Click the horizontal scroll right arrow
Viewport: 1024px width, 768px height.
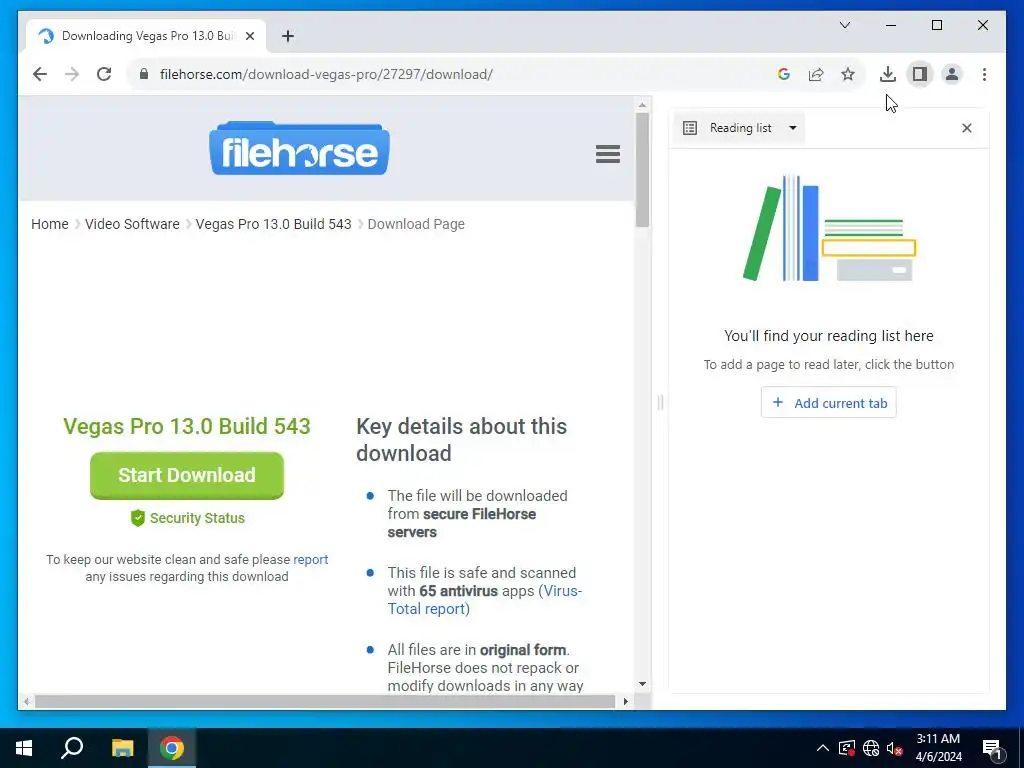coord(626,702)
